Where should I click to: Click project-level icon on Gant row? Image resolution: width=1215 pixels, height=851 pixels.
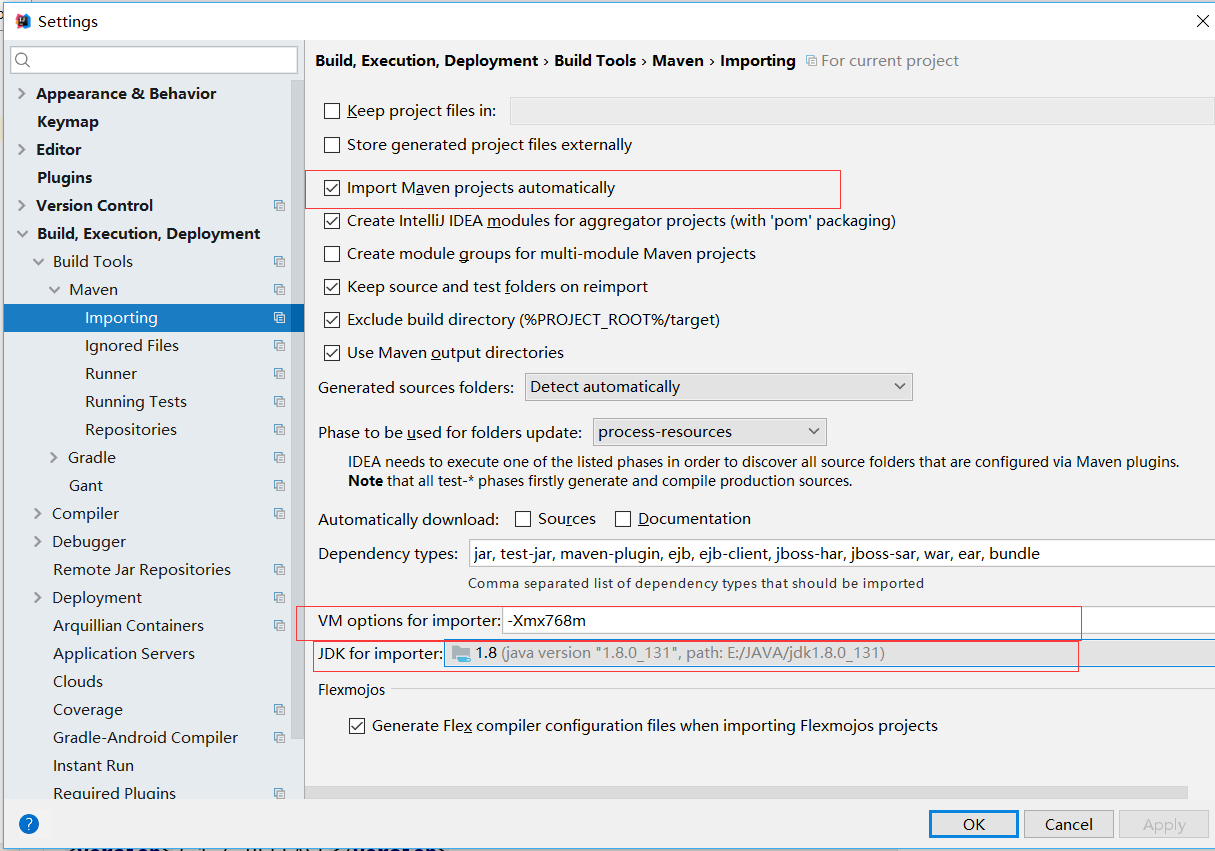click(279, 485)
